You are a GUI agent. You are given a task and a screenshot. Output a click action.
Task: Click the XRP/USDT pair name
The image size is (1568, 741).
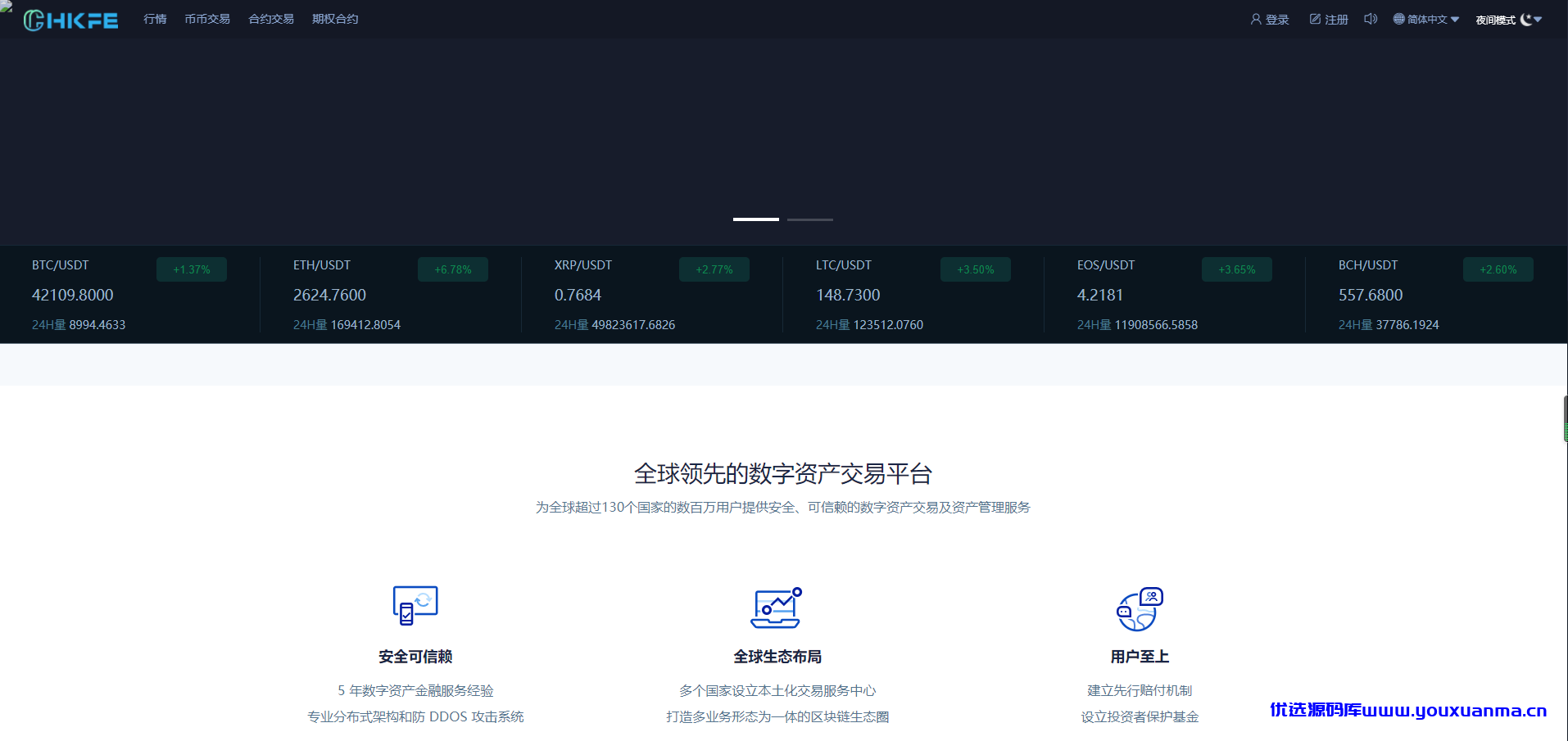pos(583,265)
